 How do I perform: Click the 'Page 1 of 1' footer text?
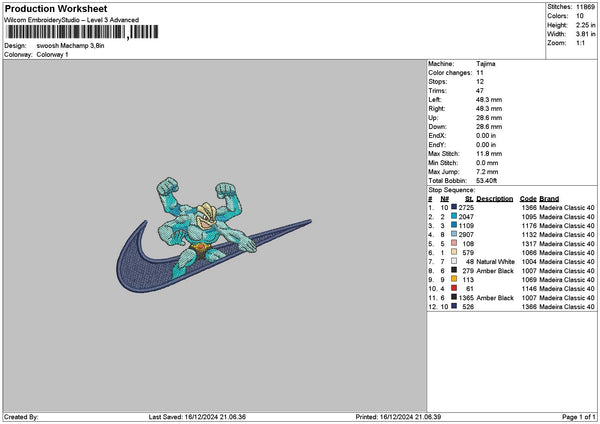pyautogui.click(x=579, y=417)
